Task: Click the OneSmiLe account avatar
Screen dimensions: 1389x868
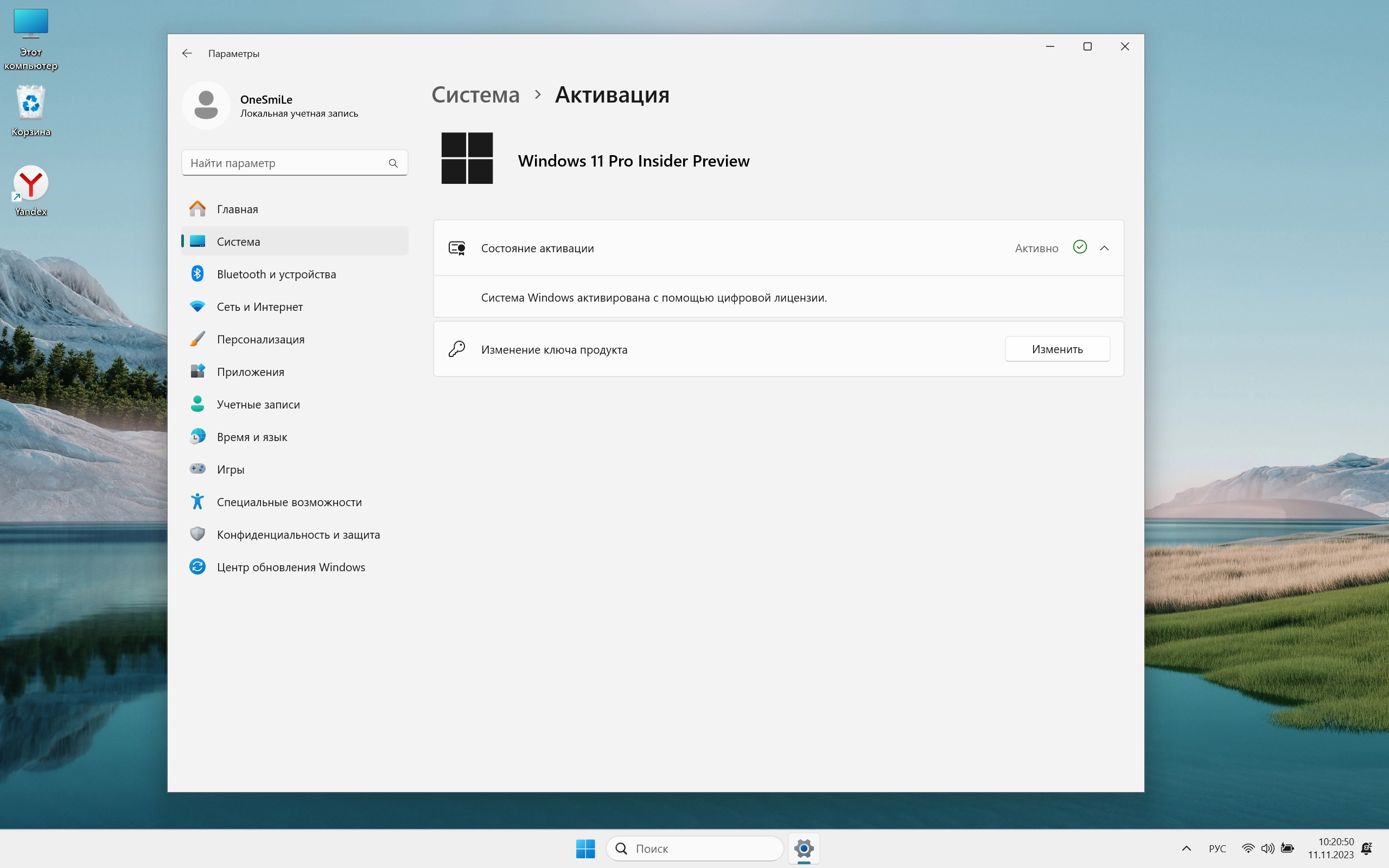Action: tap(206, 105)
